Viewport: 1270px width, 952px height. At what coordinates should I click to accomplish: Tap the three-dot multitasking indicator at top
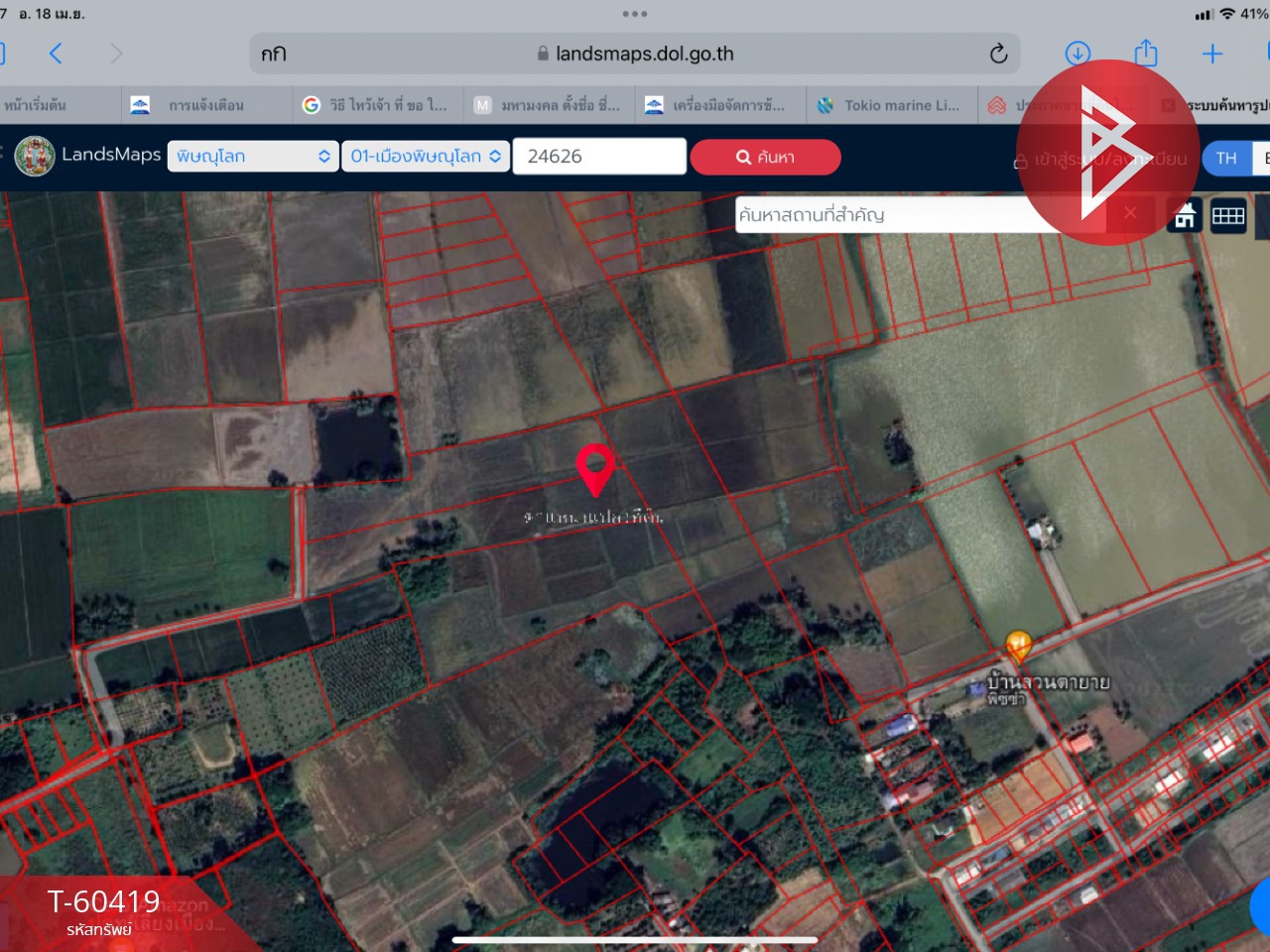[635, 14]
